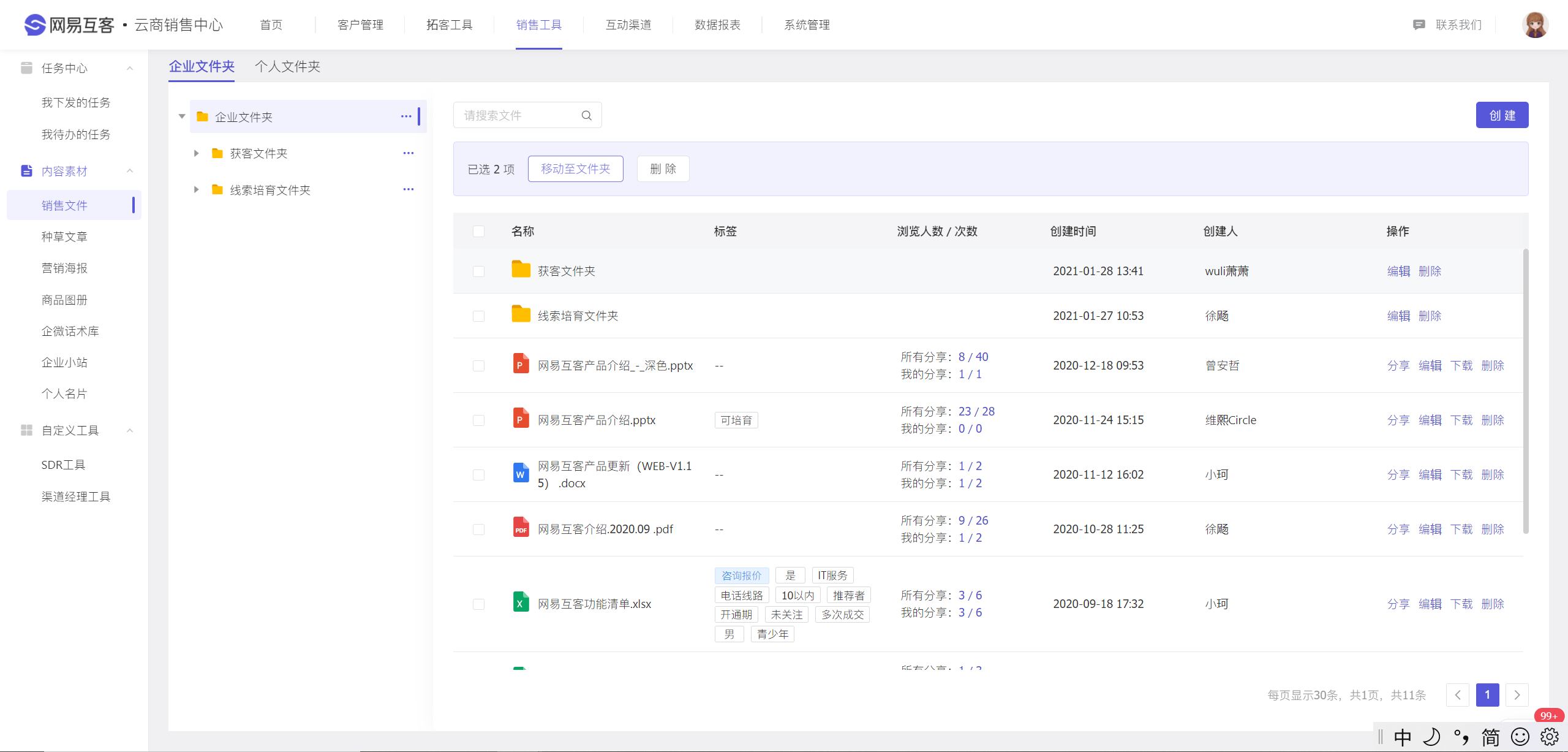Click the Excel icon of 网易互客功能清单.xlsx
This screenshot has height=752, width=1568.
[x=521, y=602]
